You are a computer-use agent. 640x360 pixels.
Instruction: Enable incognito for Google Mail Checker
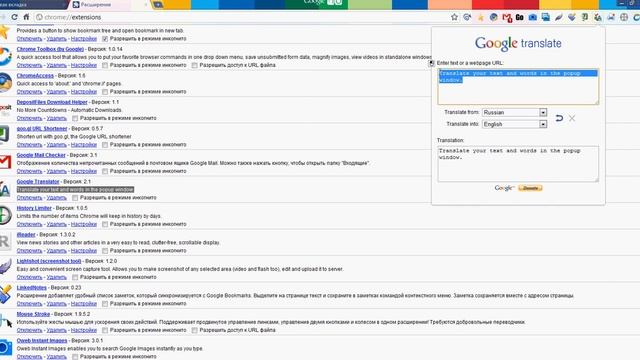[x=105, y=171]
